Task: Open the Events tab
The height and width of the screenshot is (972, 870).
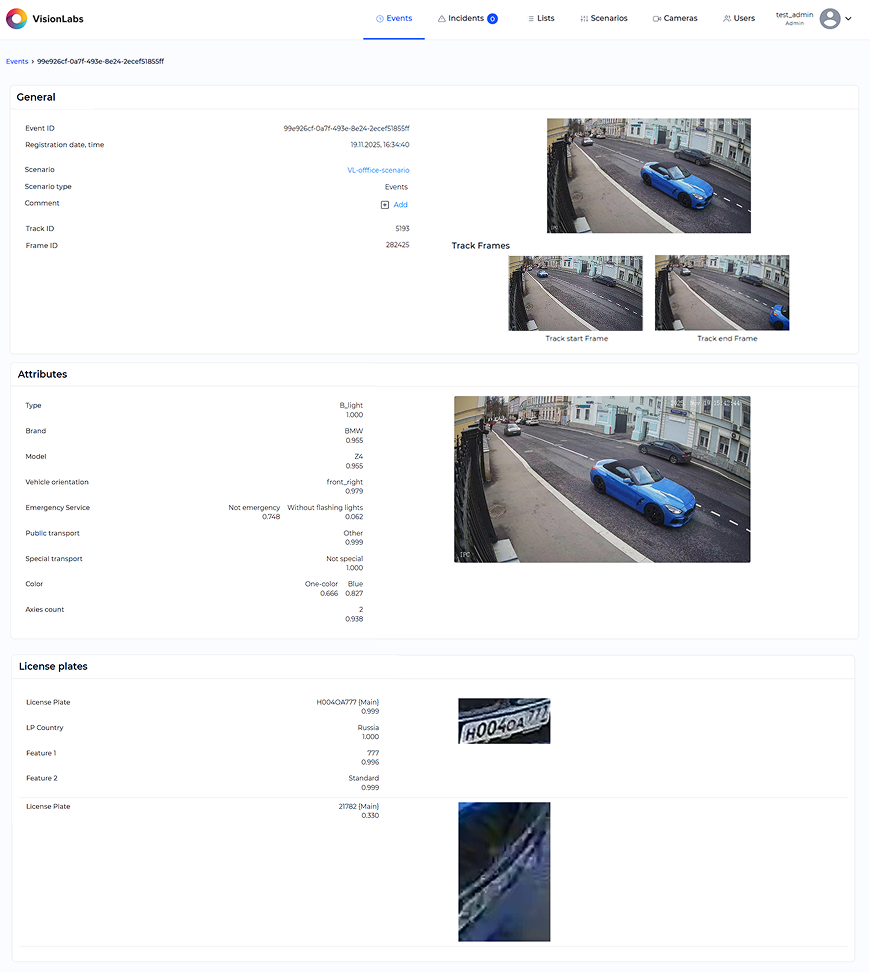Action: [x=394, y=18]
